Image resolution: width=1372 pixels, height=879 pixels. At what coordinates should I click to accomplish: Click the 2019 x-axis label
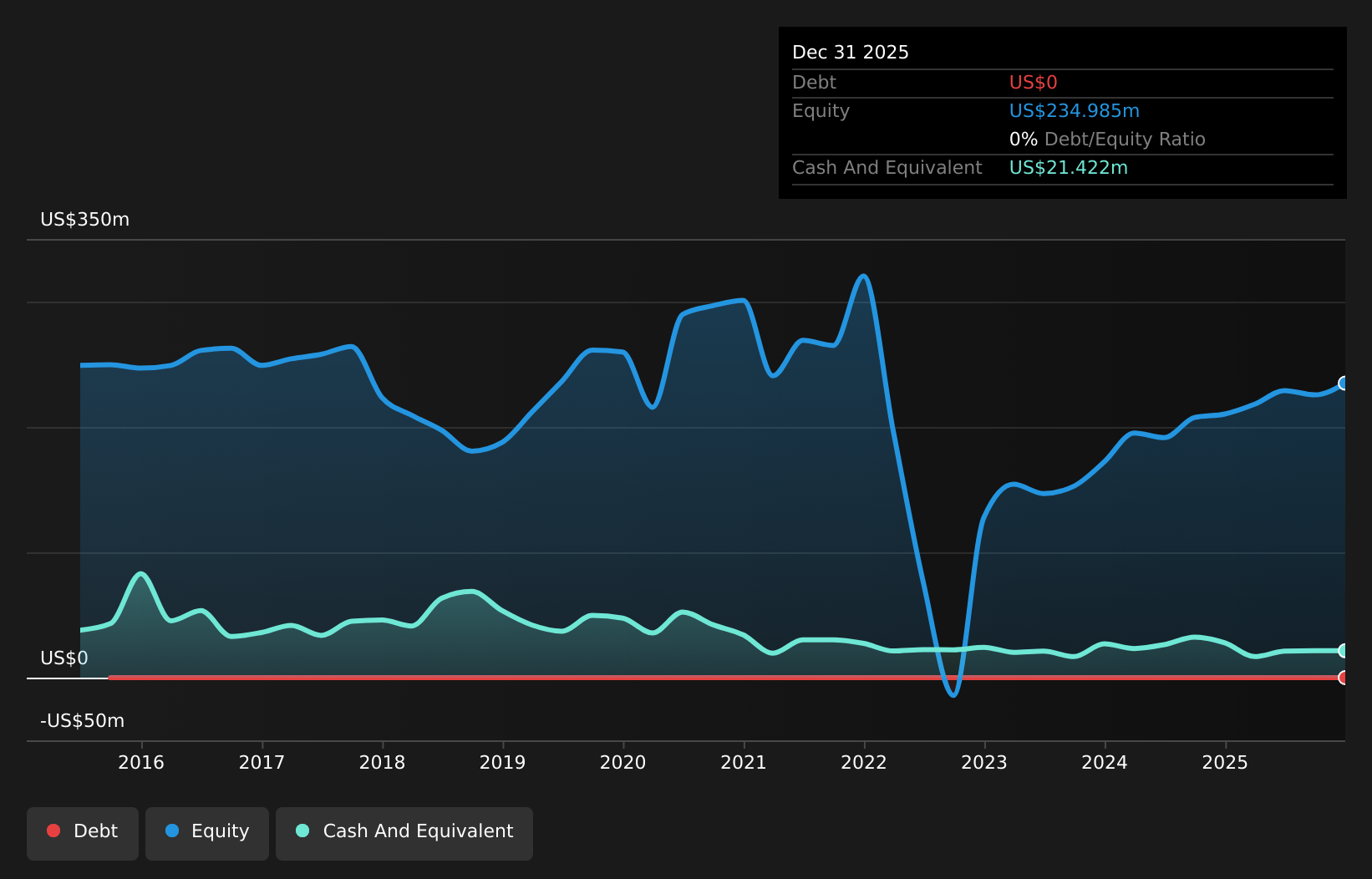(502, 763)
